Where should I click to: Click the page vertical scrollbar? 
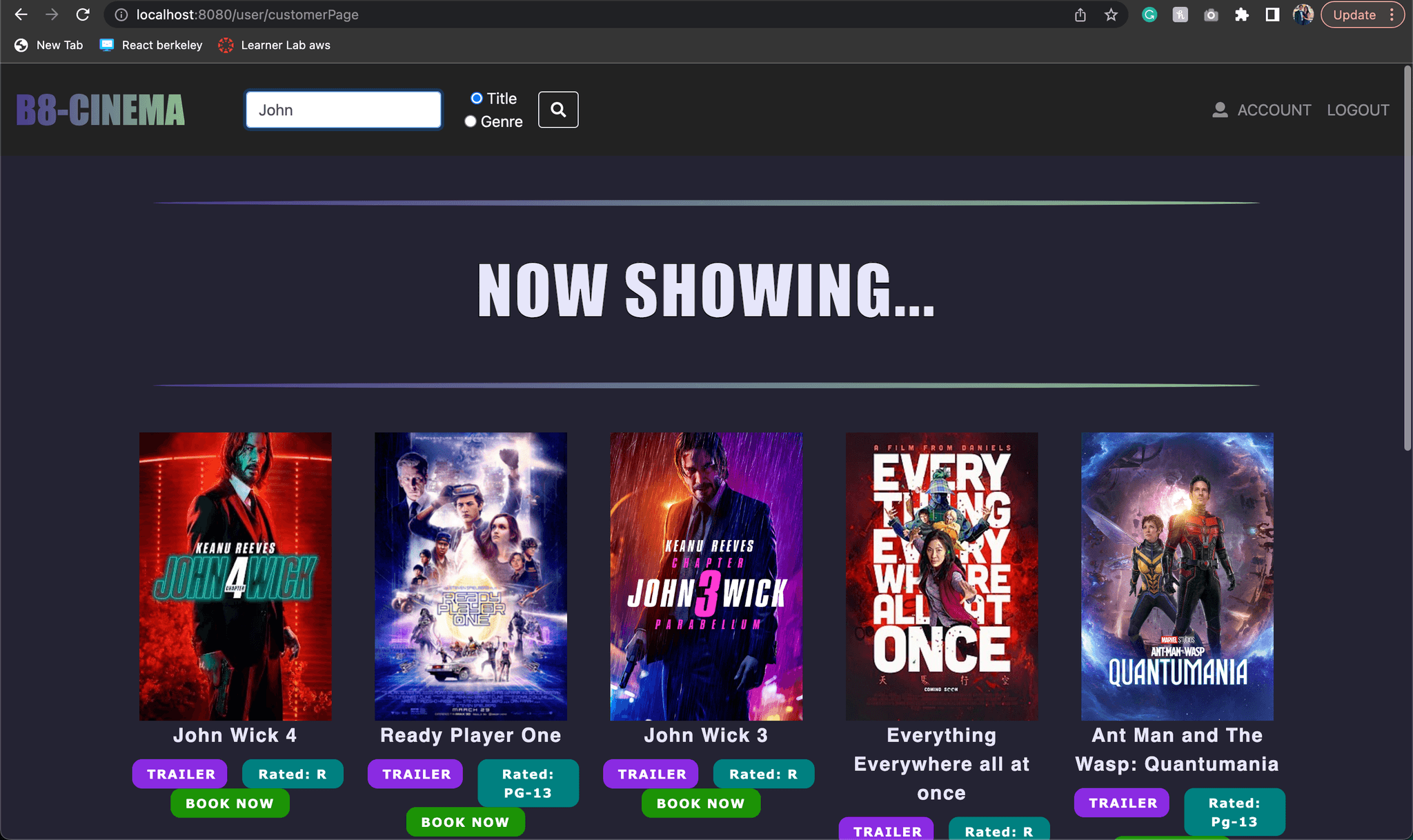click(x=1407, y=259)
